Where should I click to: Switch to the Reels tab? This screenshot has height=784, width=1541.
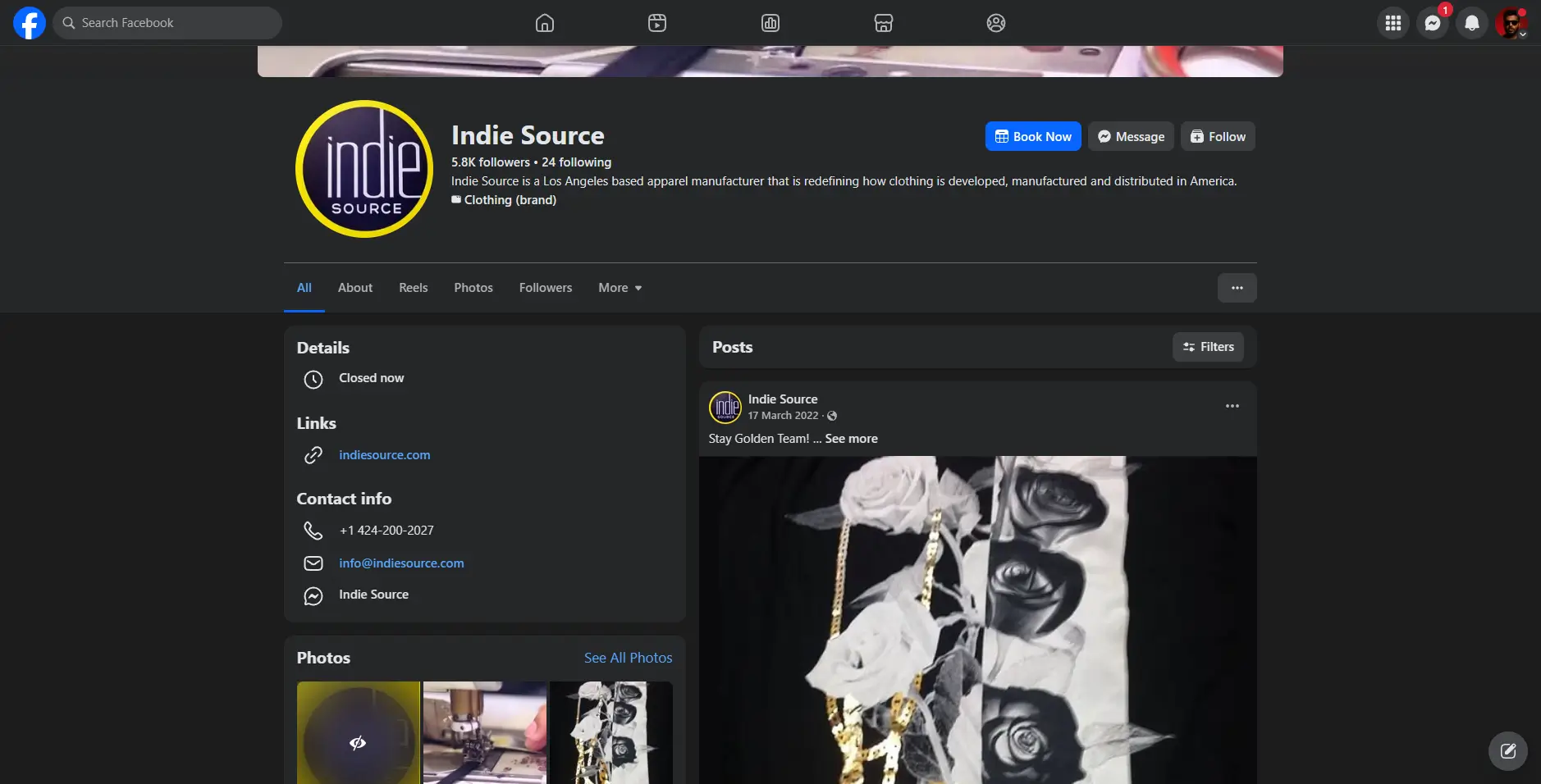pos(414,288)
